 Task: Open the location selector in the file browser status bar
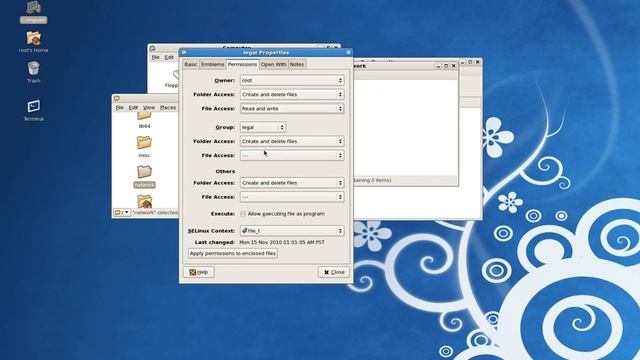tap(122, 212)
